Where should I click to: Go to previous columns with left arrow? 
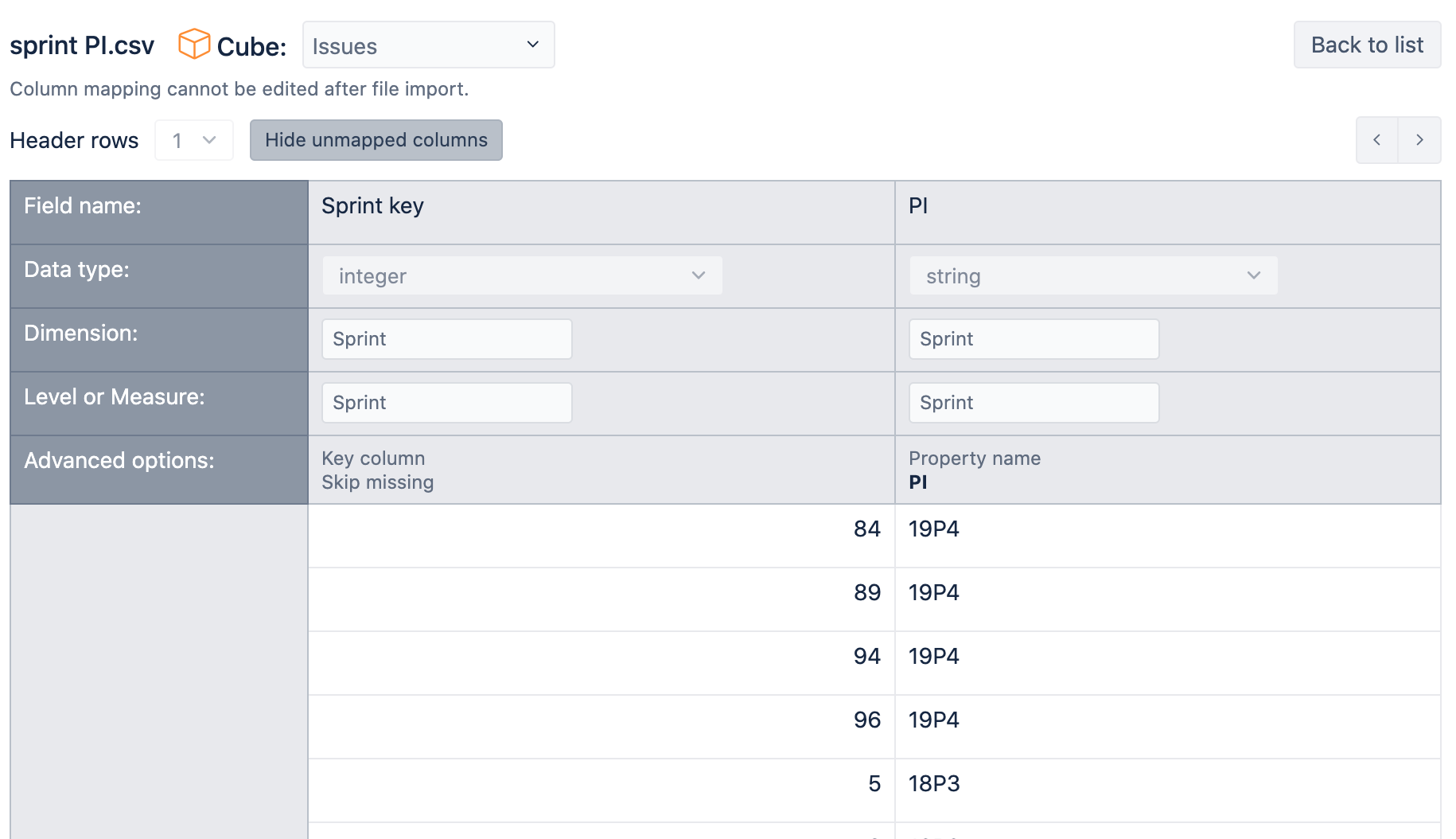click(1377, 140)
